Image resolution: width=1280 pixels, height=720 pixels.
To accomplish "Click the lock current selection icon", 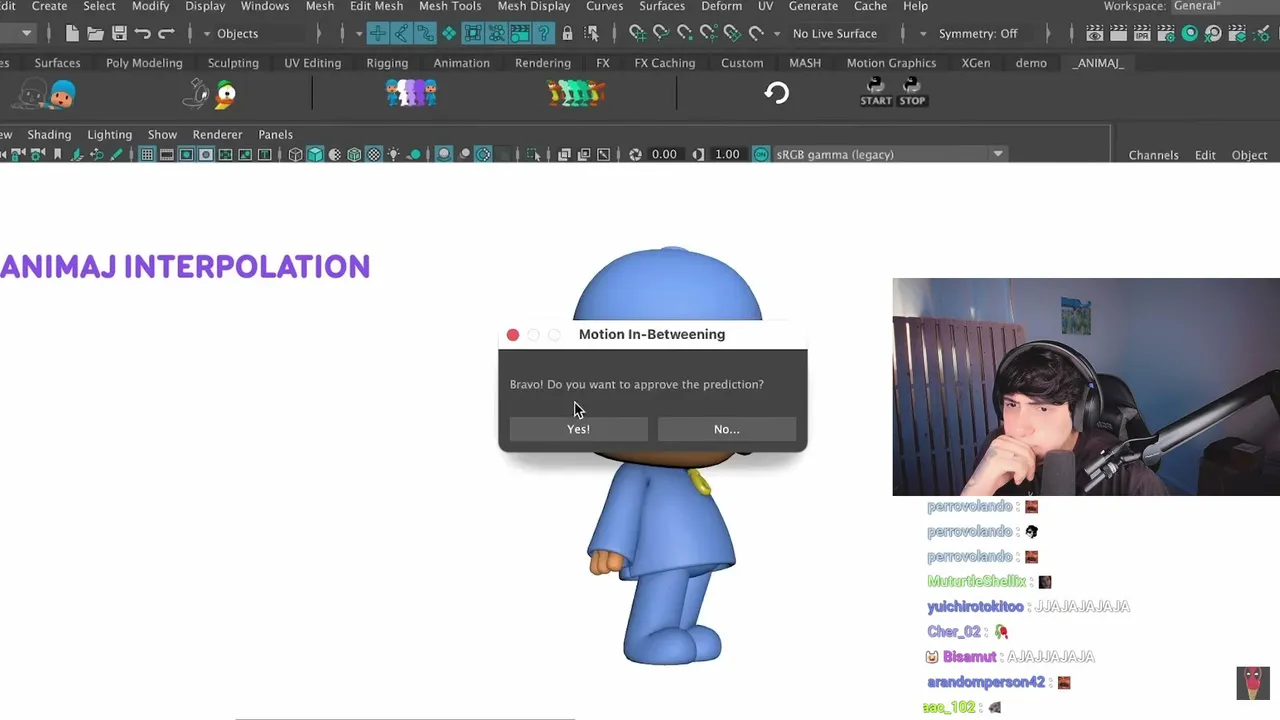I will click(x=568, y=33).
